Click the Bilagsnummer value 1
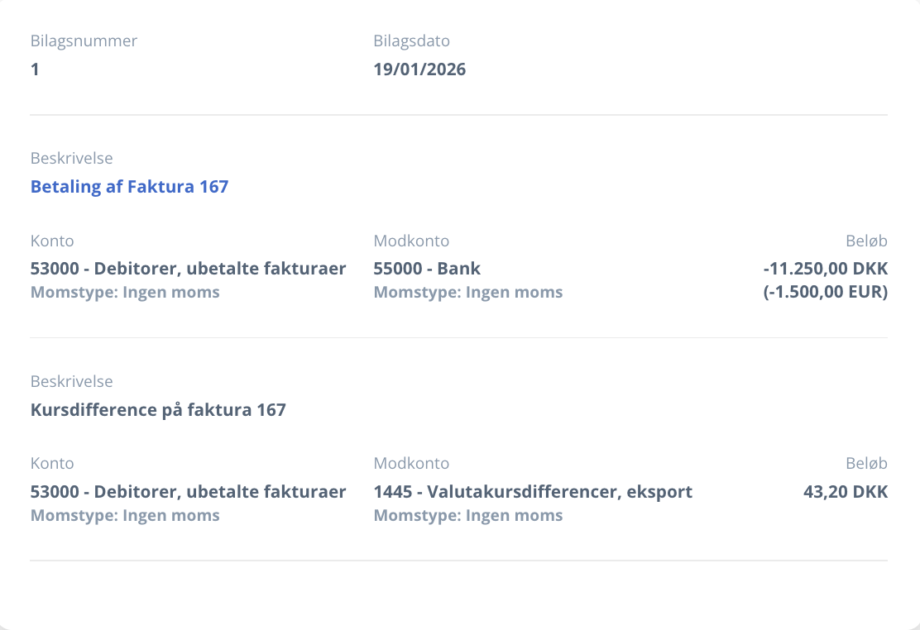Image resolution: width=920 pixels, height=630 pixels. click(35, 70)
